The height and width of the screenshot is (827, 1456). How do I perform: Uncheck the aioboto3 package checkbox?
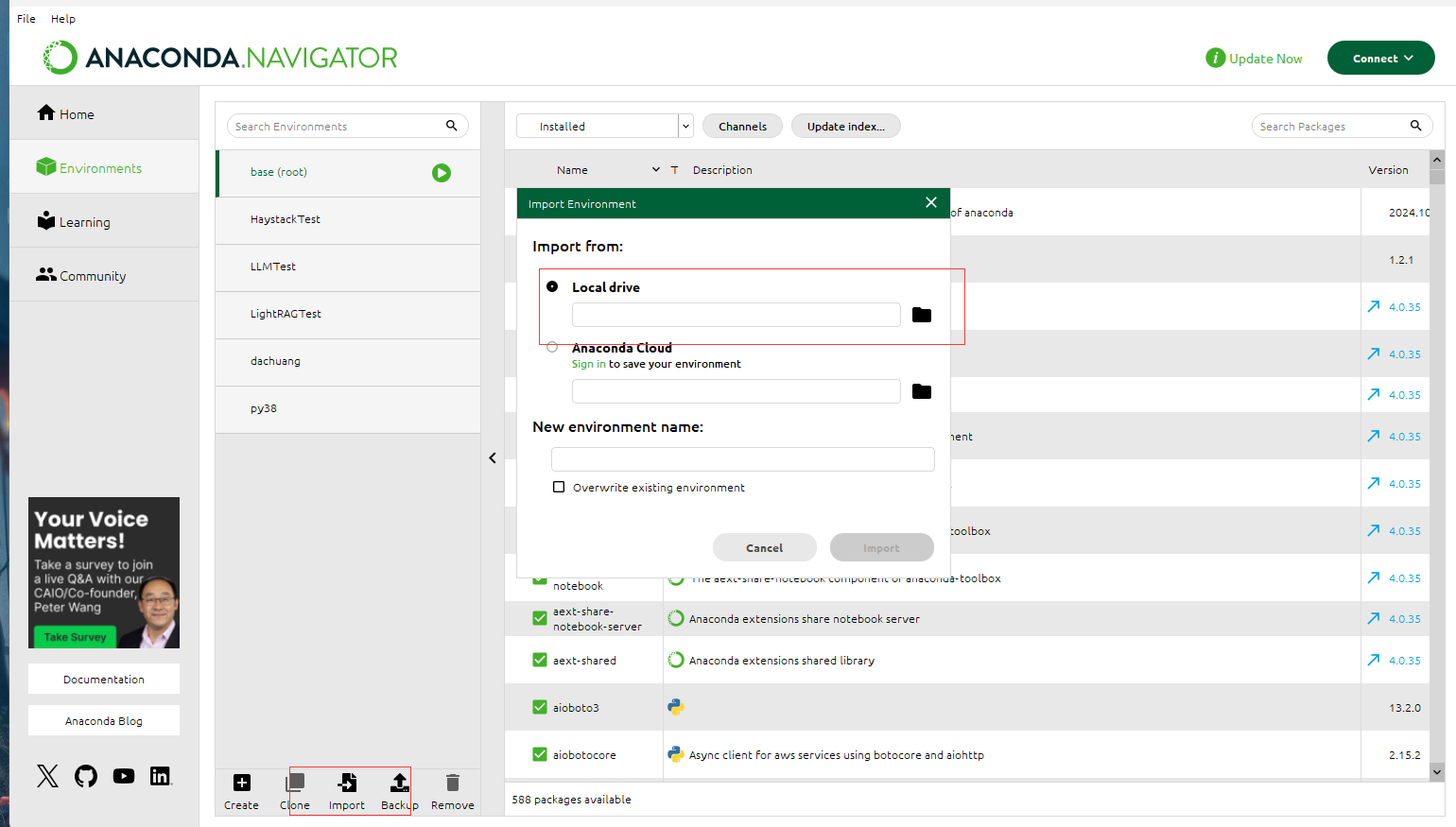(x=540, y=707)
